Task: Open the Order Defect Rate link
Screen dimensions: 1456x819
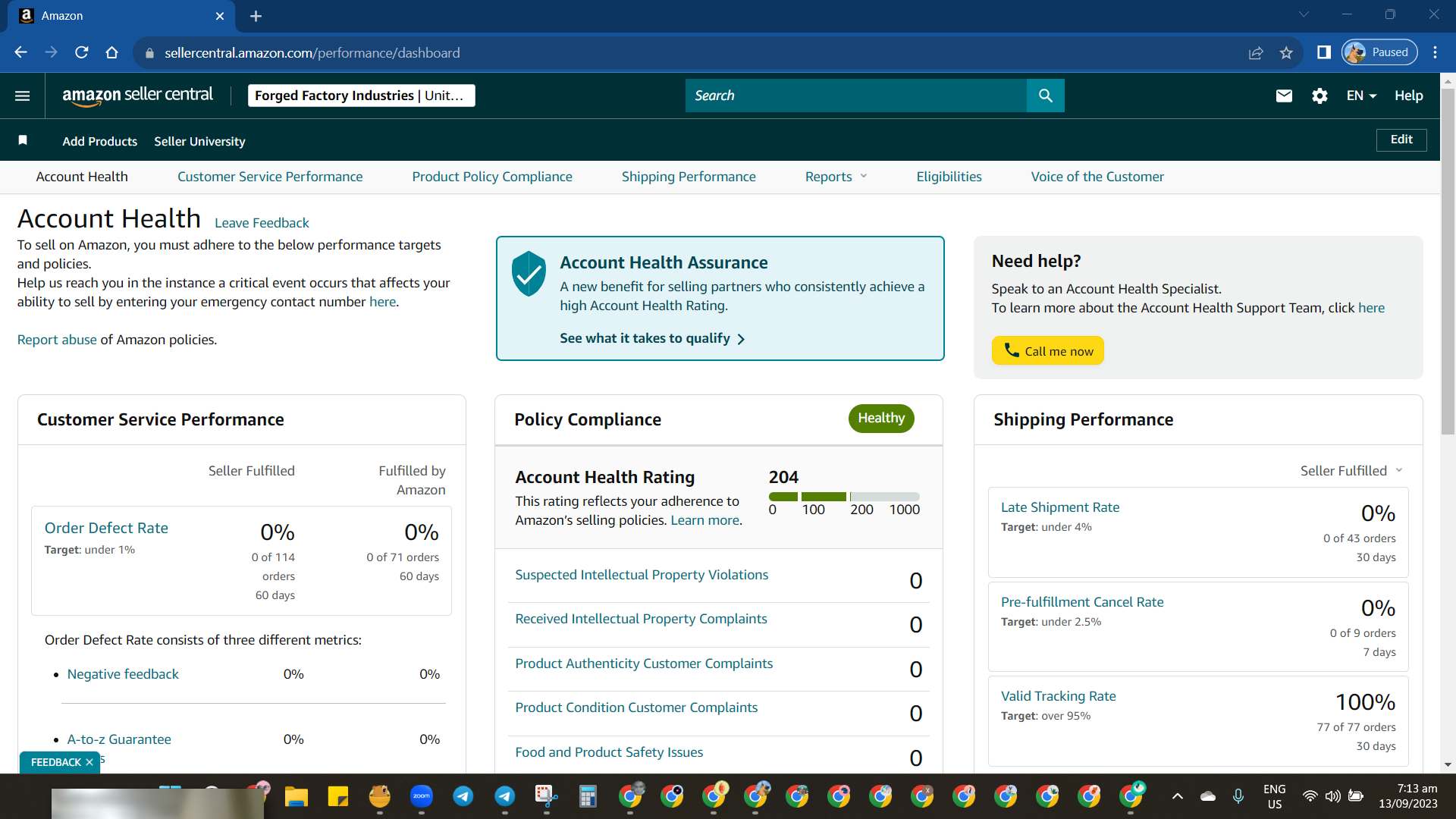Action: (x=106, y=528)
